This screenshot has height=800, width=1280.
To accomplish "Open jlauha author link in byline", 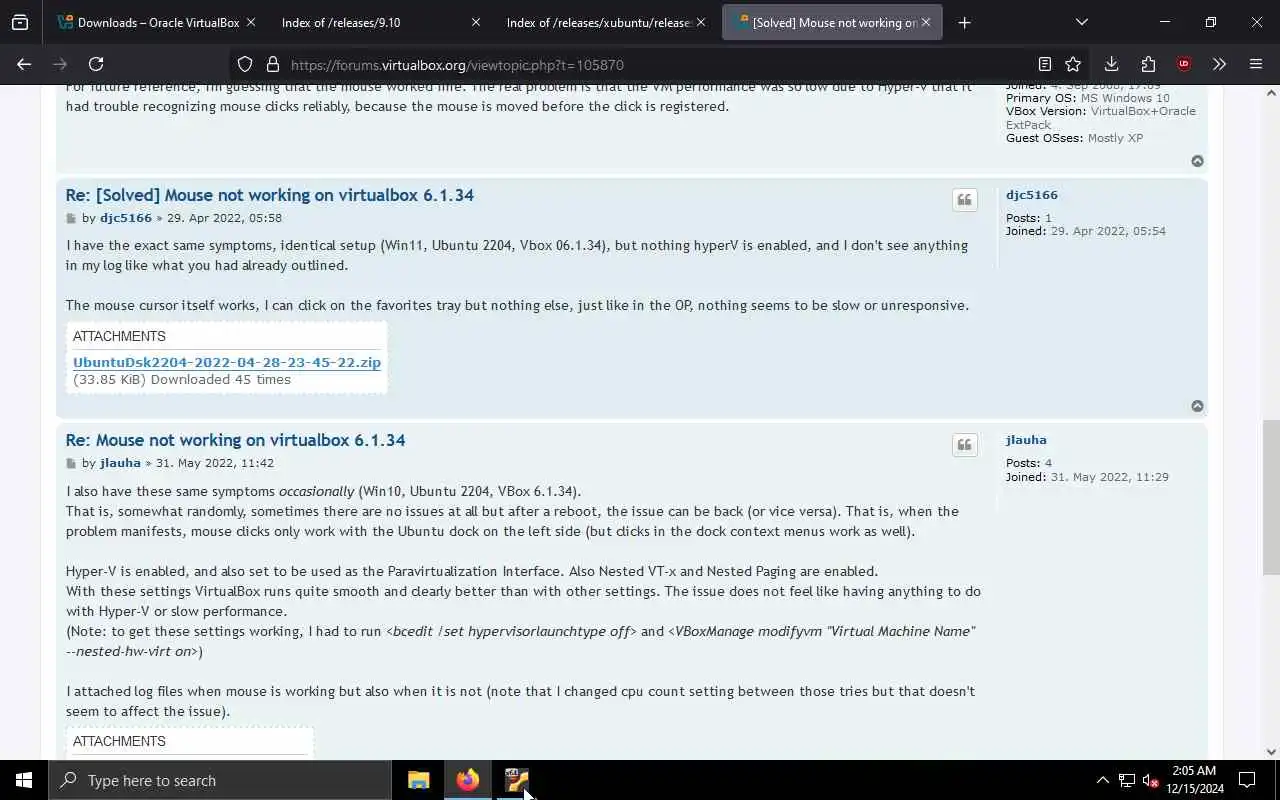I will (x=120, y=463).
